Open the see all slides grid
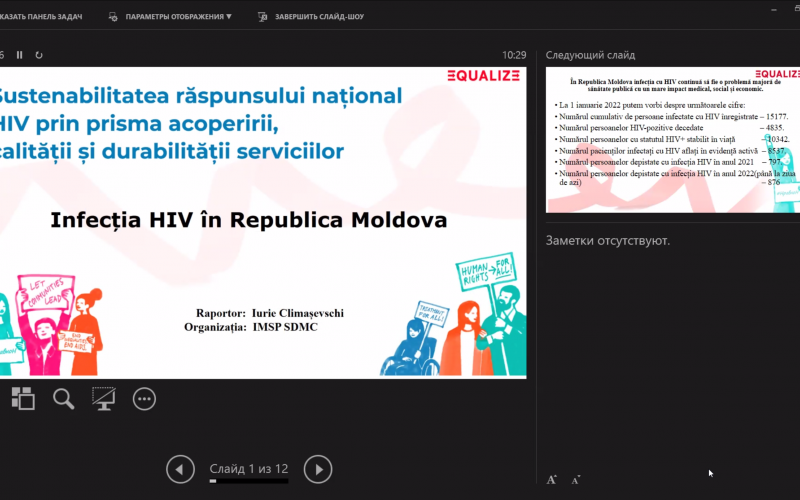The width and height of the screenshot is (800, 500). pyautogui.click(x=23, y=399)
